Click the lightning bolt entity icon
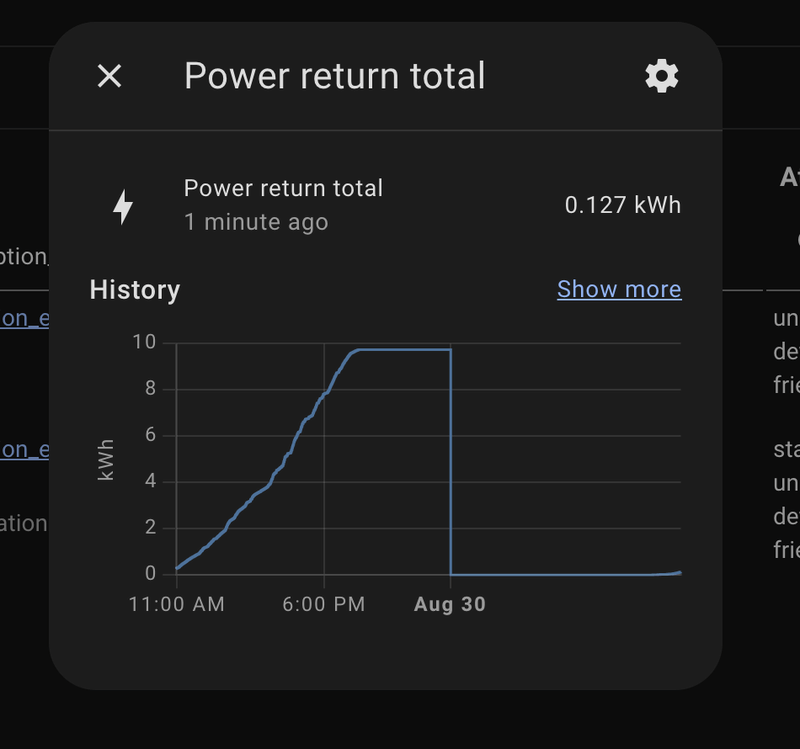This screenshot has width=800, height=749. 123,206
